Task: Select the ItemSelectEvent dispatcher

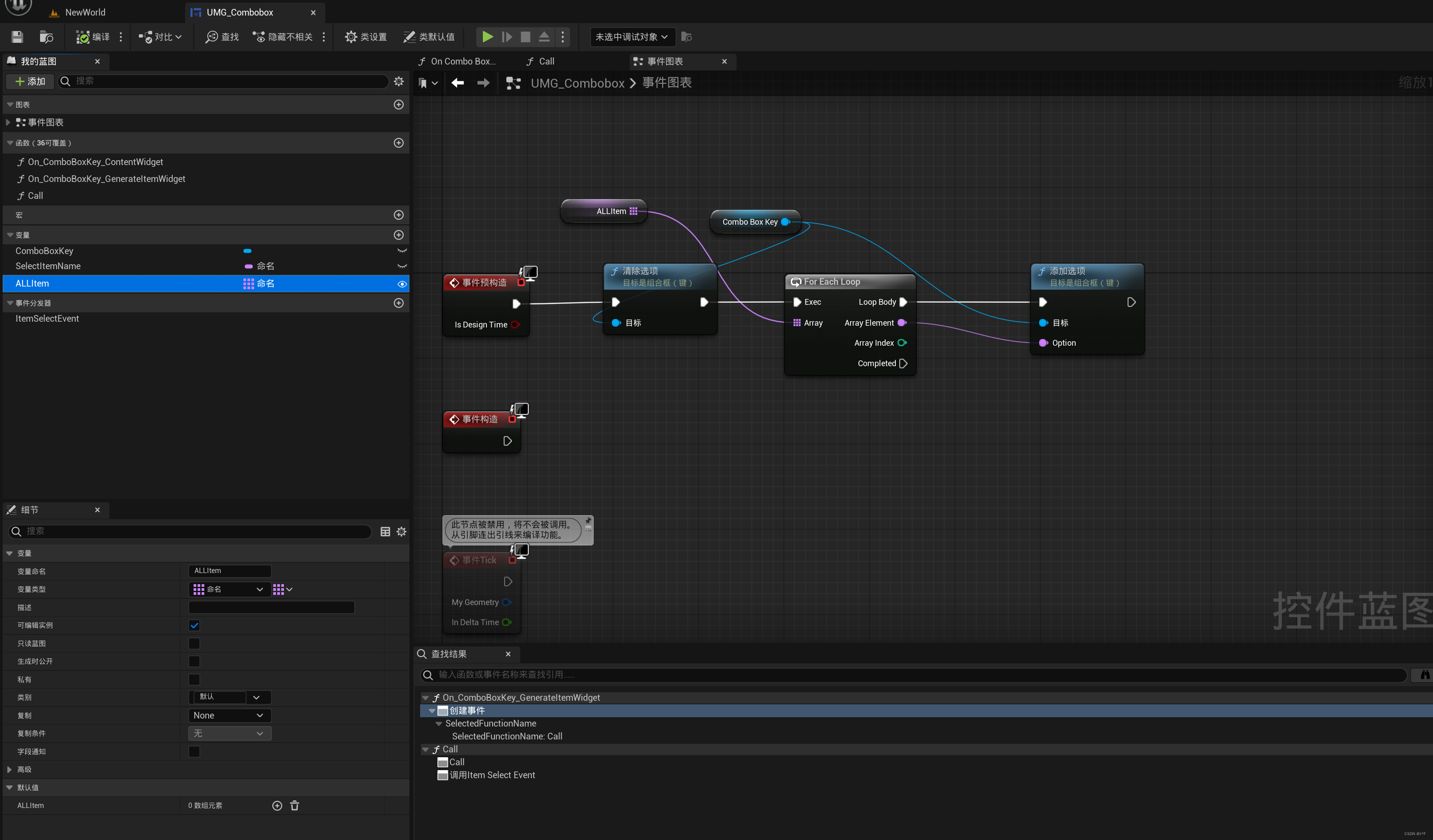Action: (x=47, y=318)
